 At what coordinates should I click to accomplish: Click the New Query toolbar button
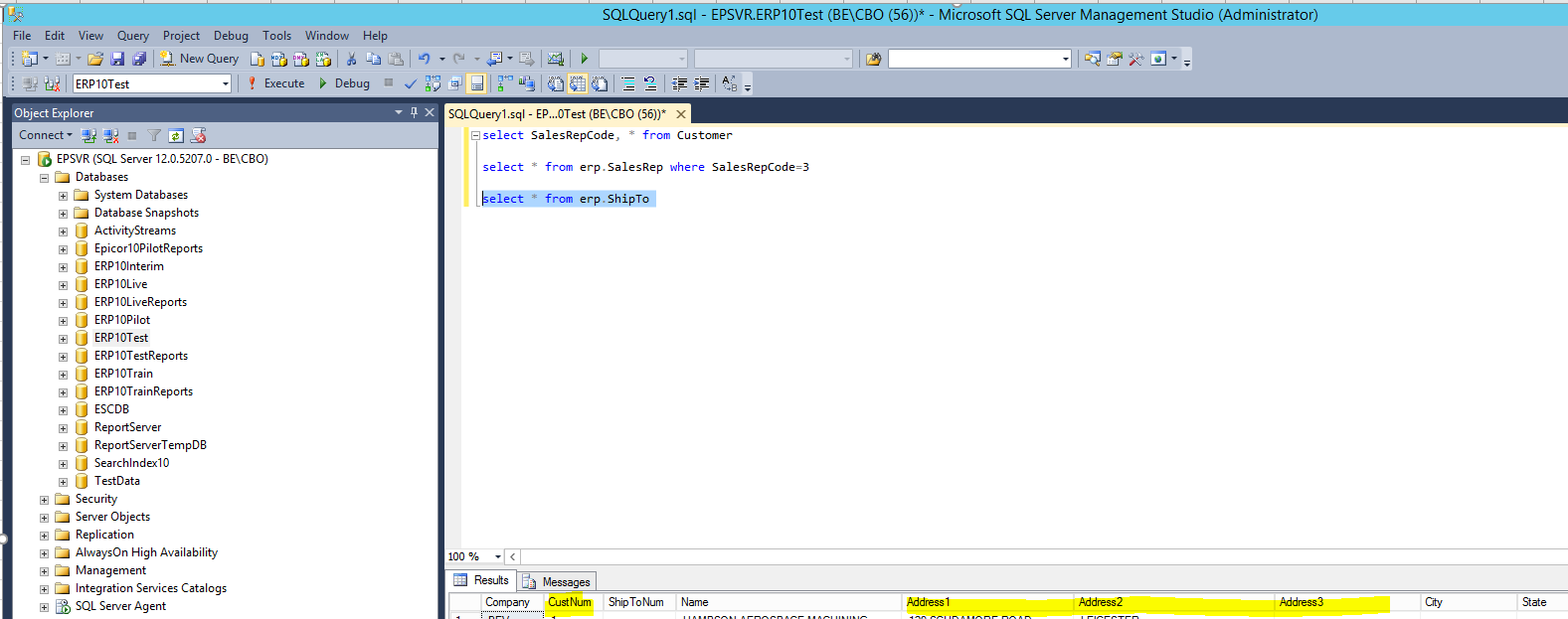(x=199, y=59)
